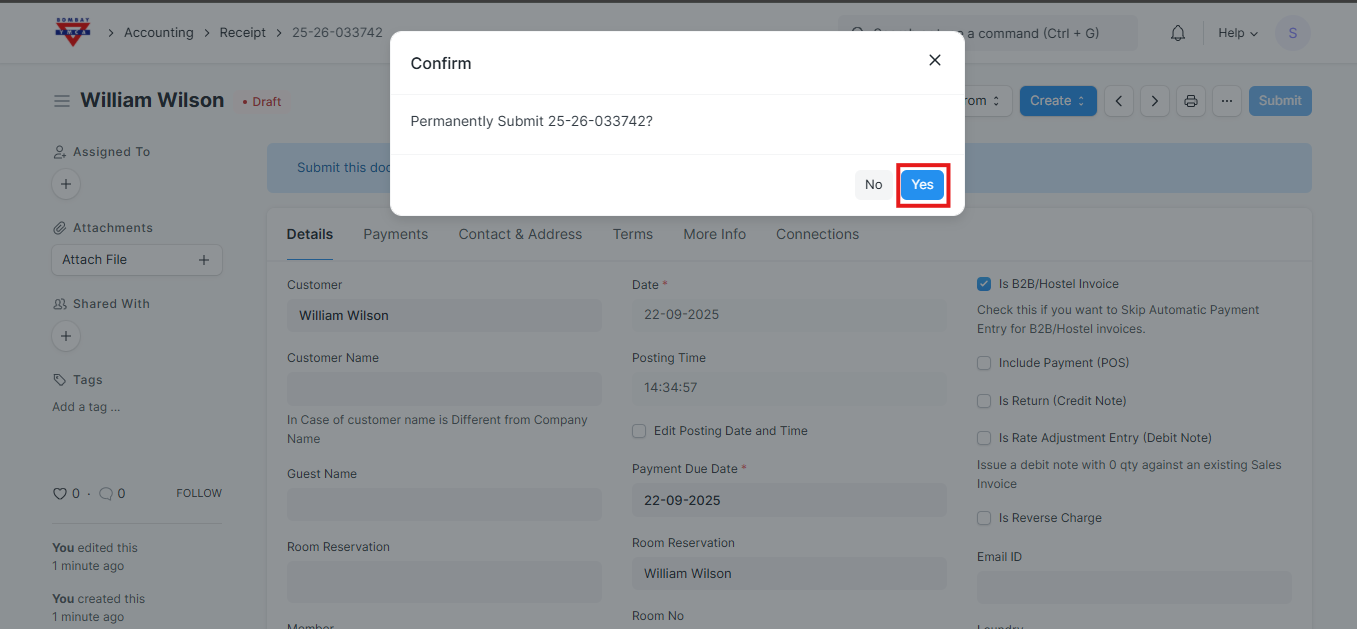Open the Contact & Address tab

tap(520, 234)
